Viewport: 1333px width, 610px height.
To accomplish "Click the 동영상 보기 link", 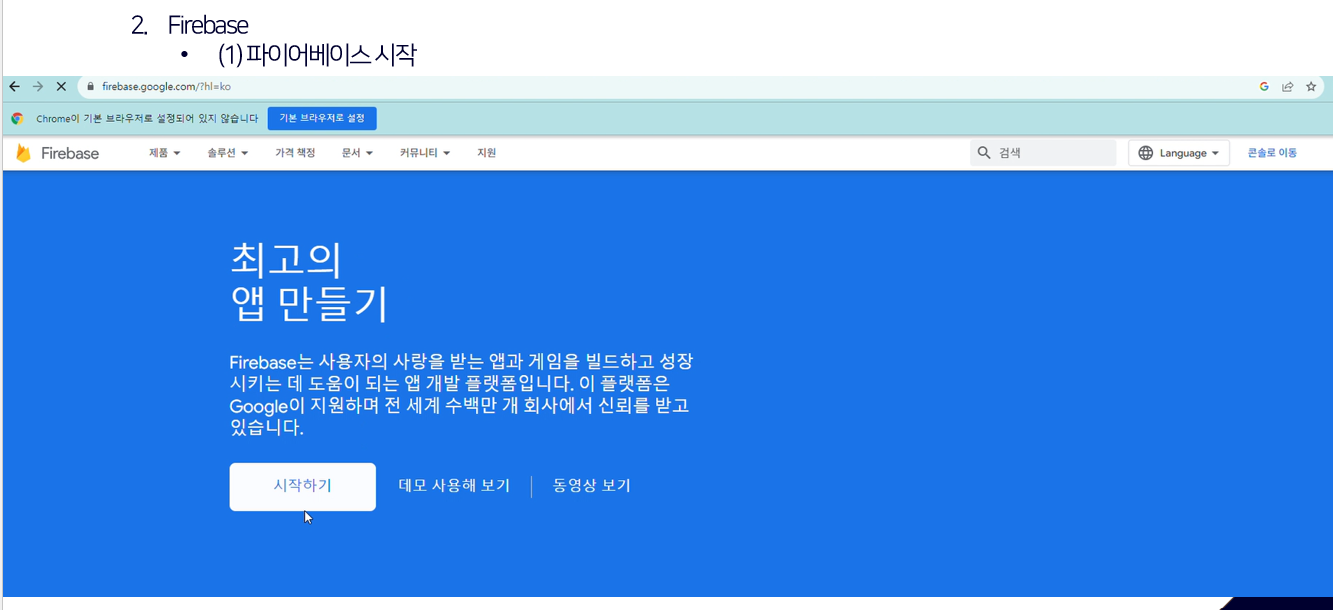I will tap(592, 486).
